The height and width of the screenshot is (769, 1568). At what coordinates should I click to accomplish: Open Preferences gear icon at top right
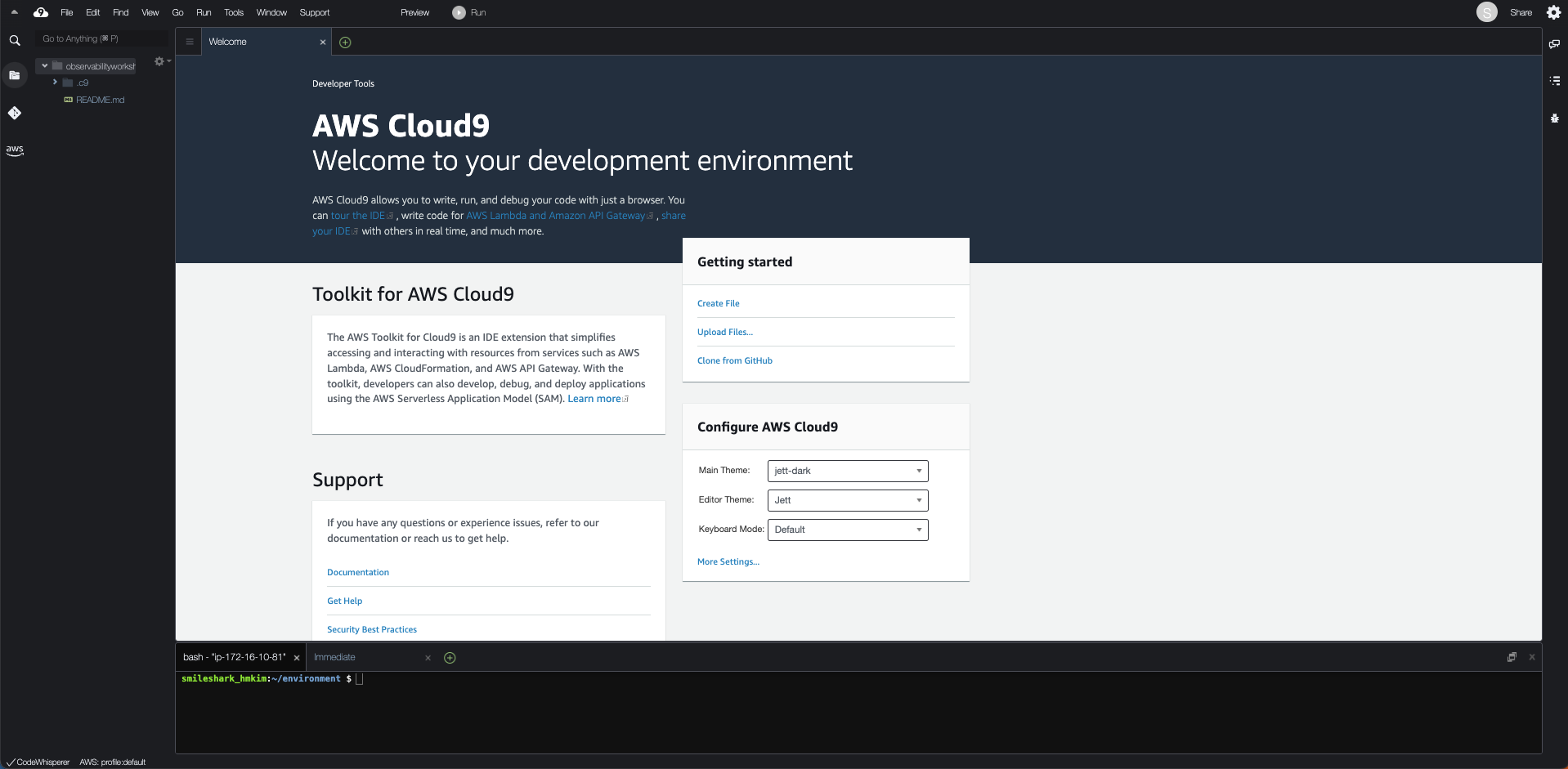coord(1553,12)
